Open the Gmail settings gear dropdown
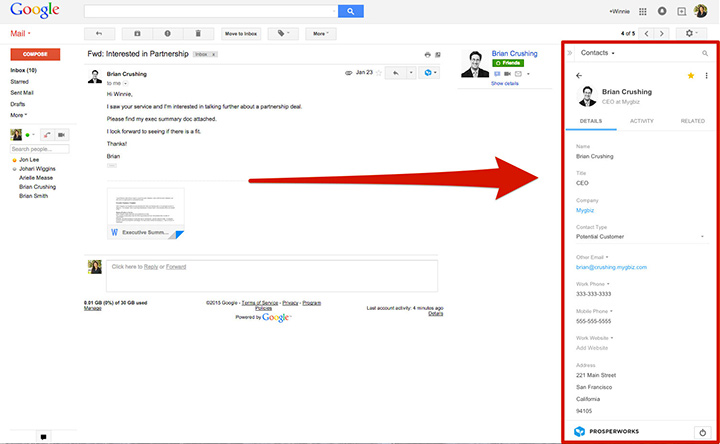The image size is (720, 444). (691, 33)
